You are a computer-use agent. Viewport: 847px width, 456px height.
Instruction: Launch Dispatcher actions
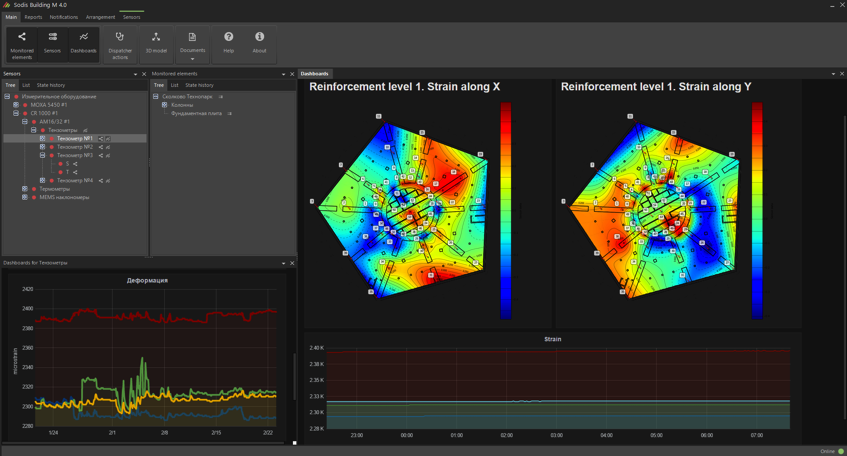[x=120, y=43]
